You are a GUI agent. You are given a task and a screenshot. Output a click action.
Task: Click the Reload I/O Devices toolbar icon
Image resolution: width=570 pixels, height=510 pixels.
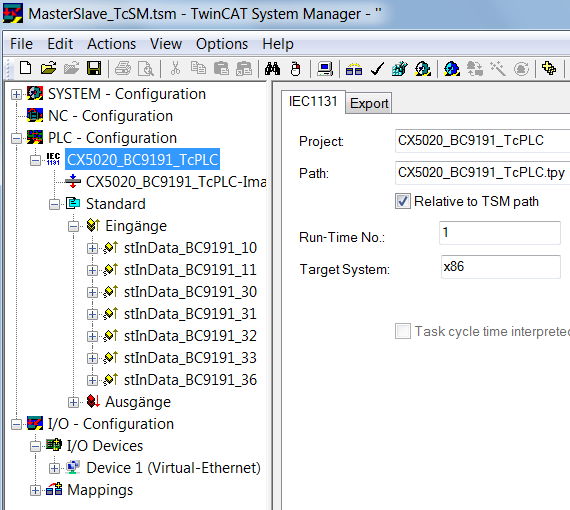[x=521, y=68]
